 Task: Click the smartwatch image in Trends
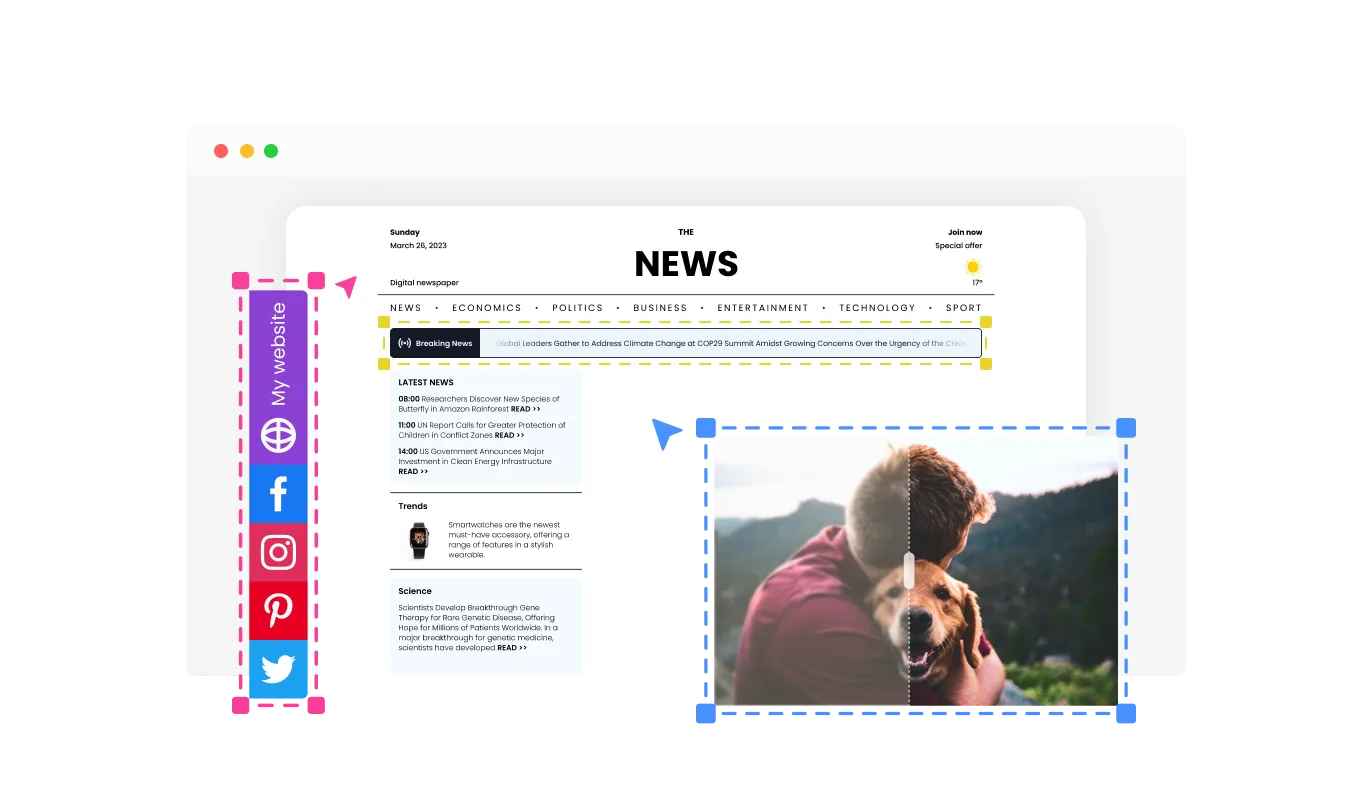[418, 540]
